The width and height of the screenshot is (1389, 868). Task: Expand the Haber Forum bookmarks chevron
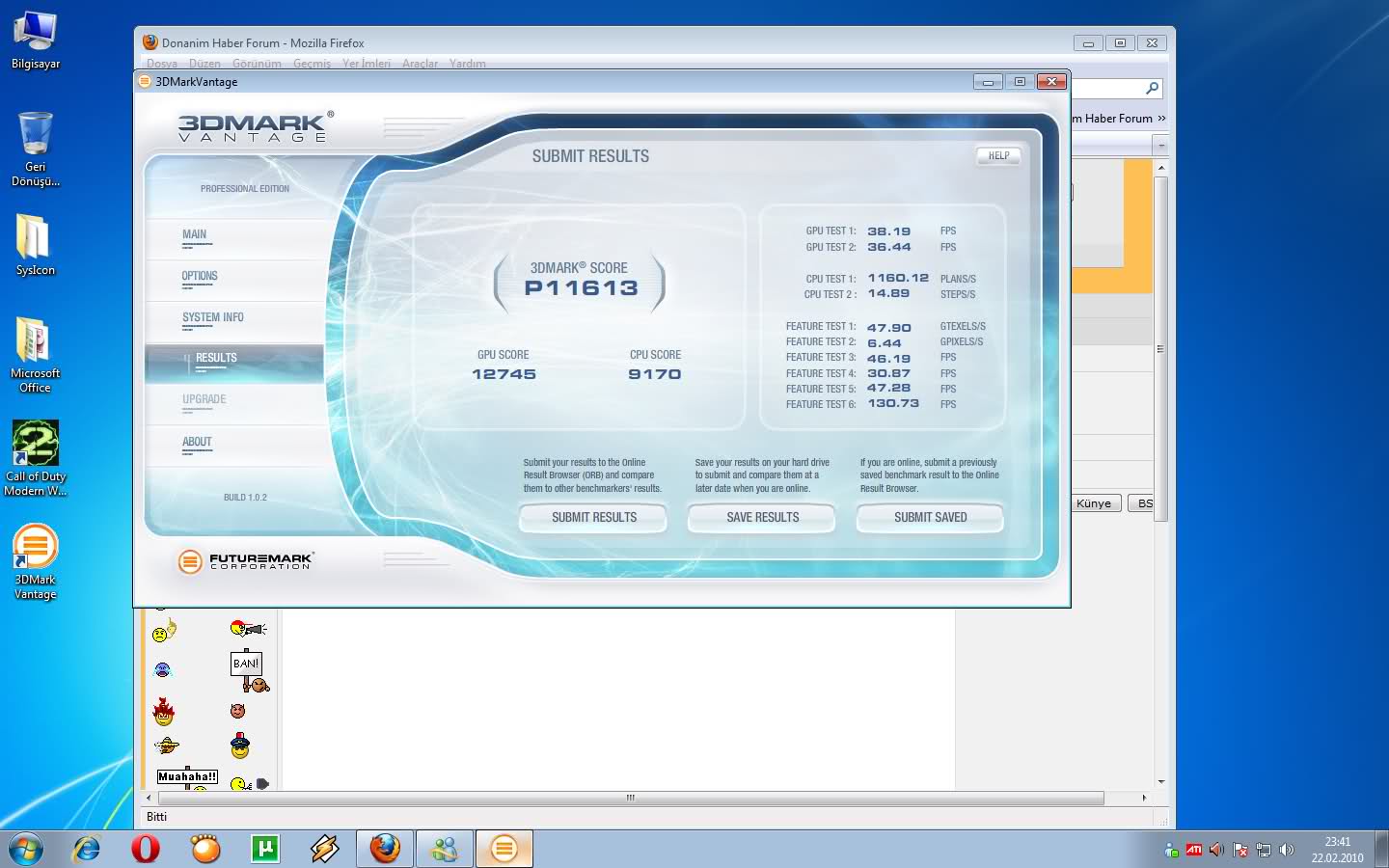[1161, 119]
